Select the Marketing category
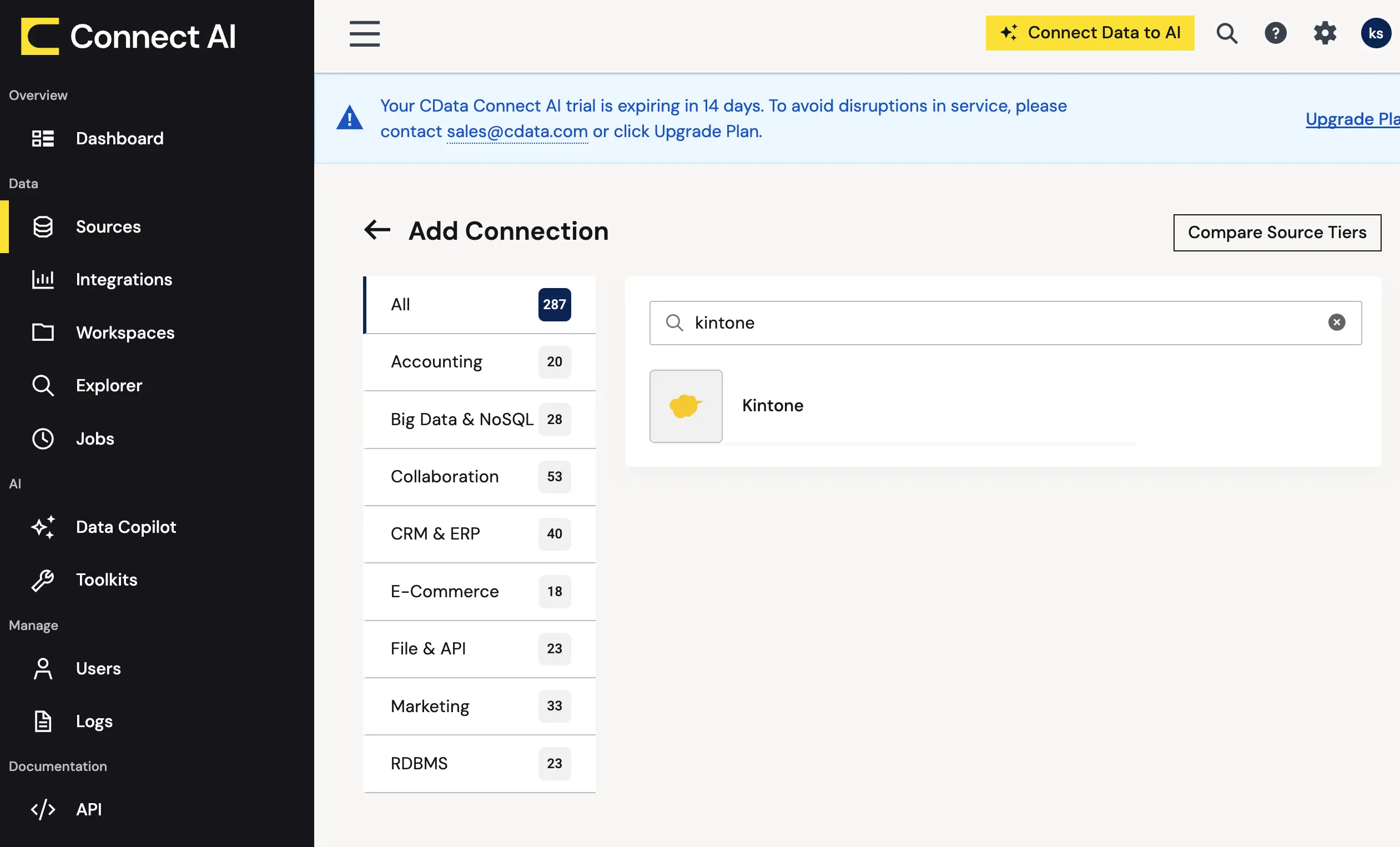Screen dimensions: 1400x847 click(x=479, y=706)
